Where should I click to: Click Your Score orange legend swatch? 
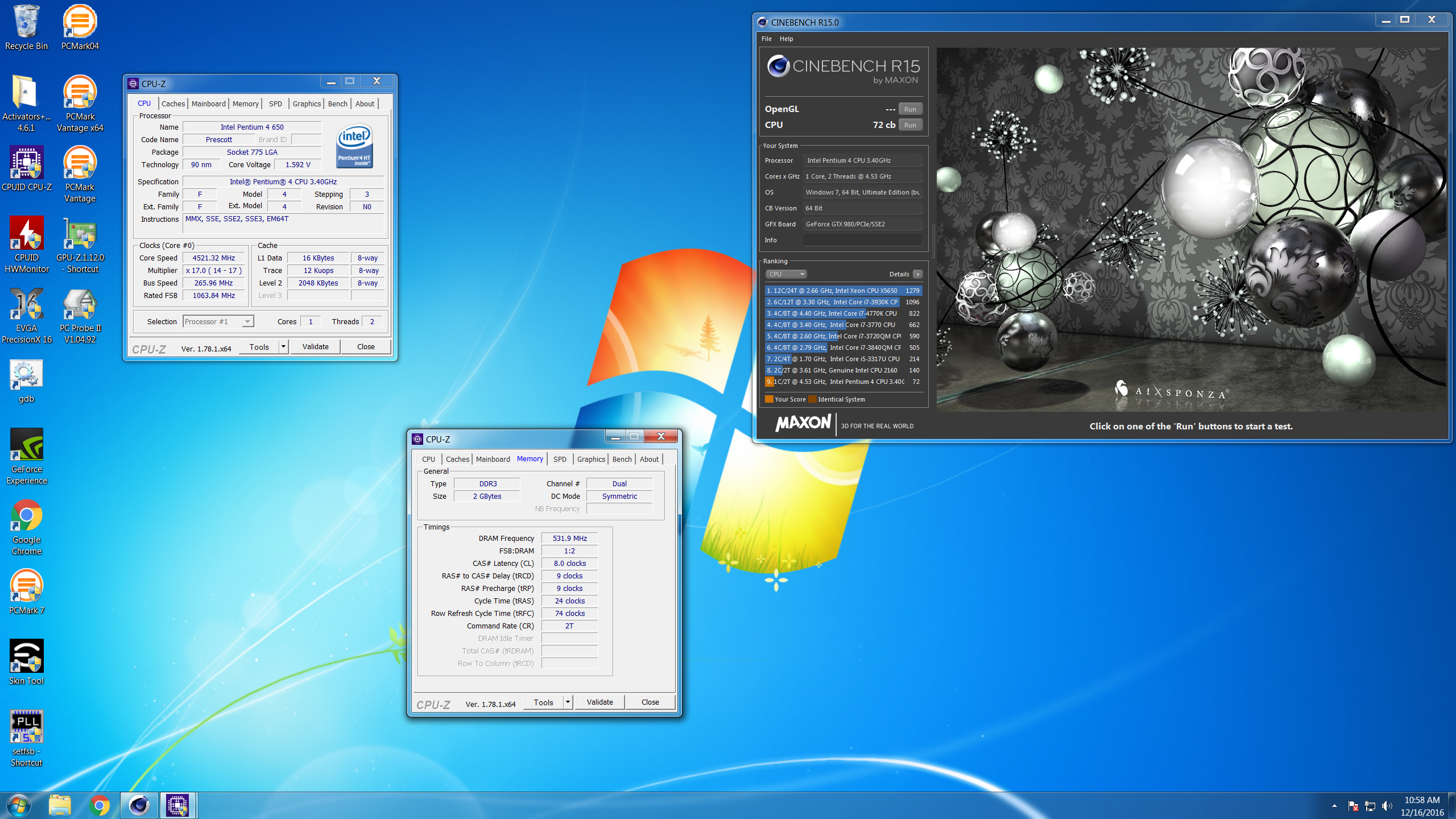[x=769, y=399]
